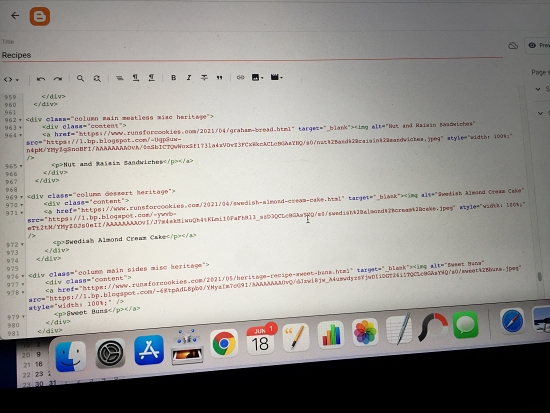Open Numbers from the Dock
Screen dimensions: 550x413
(330, 334)
